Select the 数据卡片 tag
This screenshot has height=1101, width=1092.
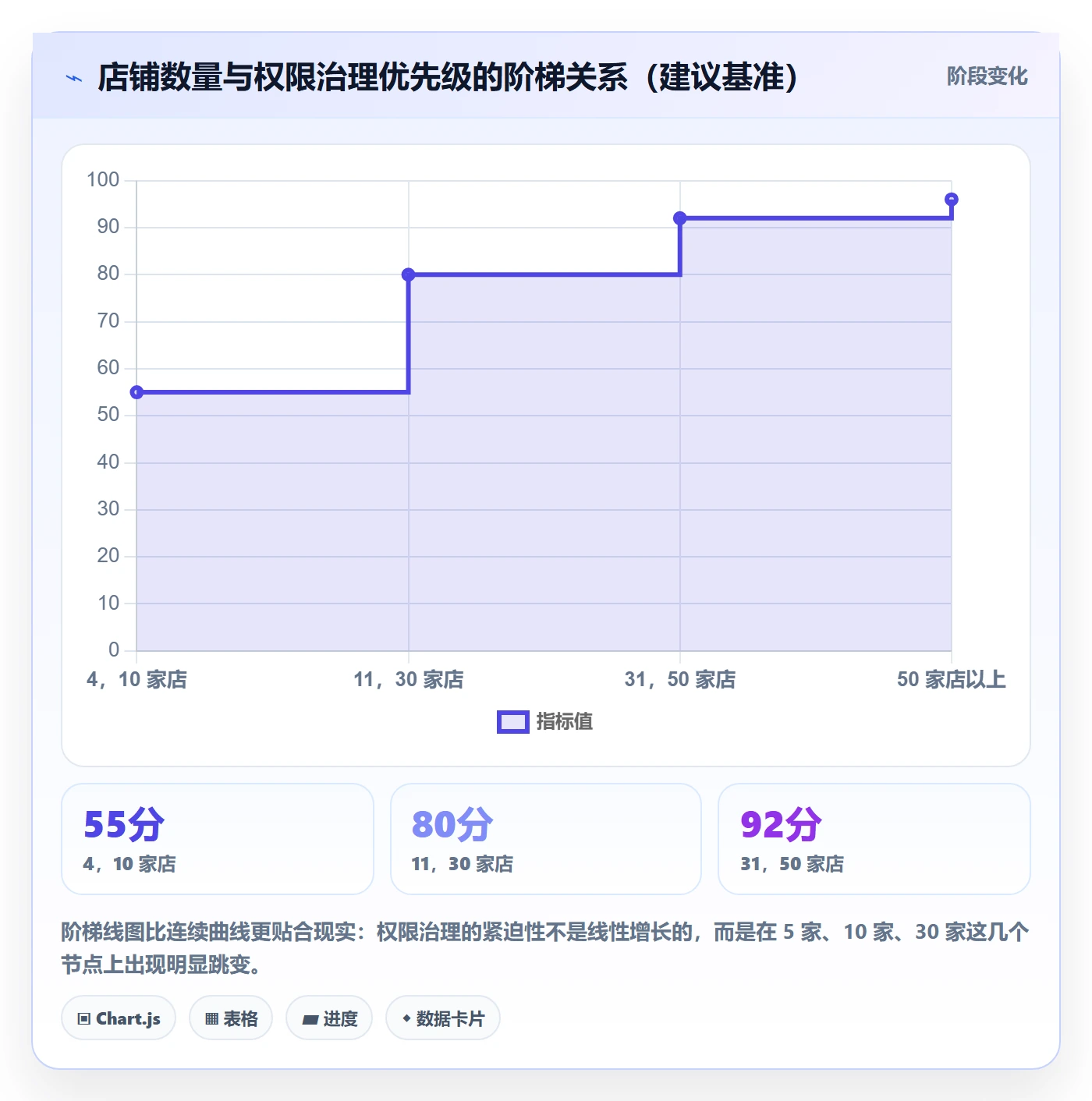coord(443,1018)
